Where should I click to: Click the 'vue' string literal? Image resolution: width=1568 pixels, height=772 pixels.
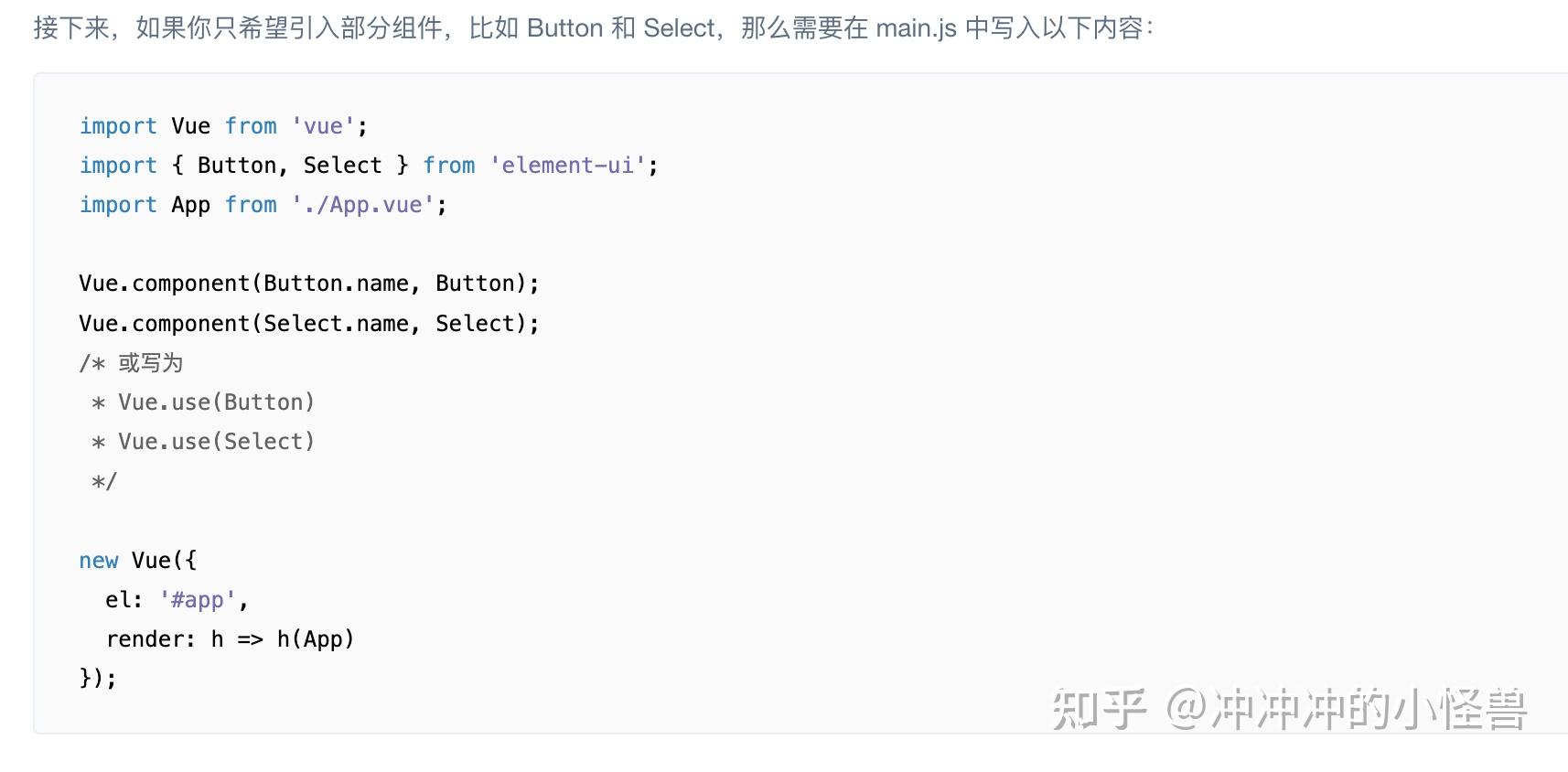click(x=323, y=126)
